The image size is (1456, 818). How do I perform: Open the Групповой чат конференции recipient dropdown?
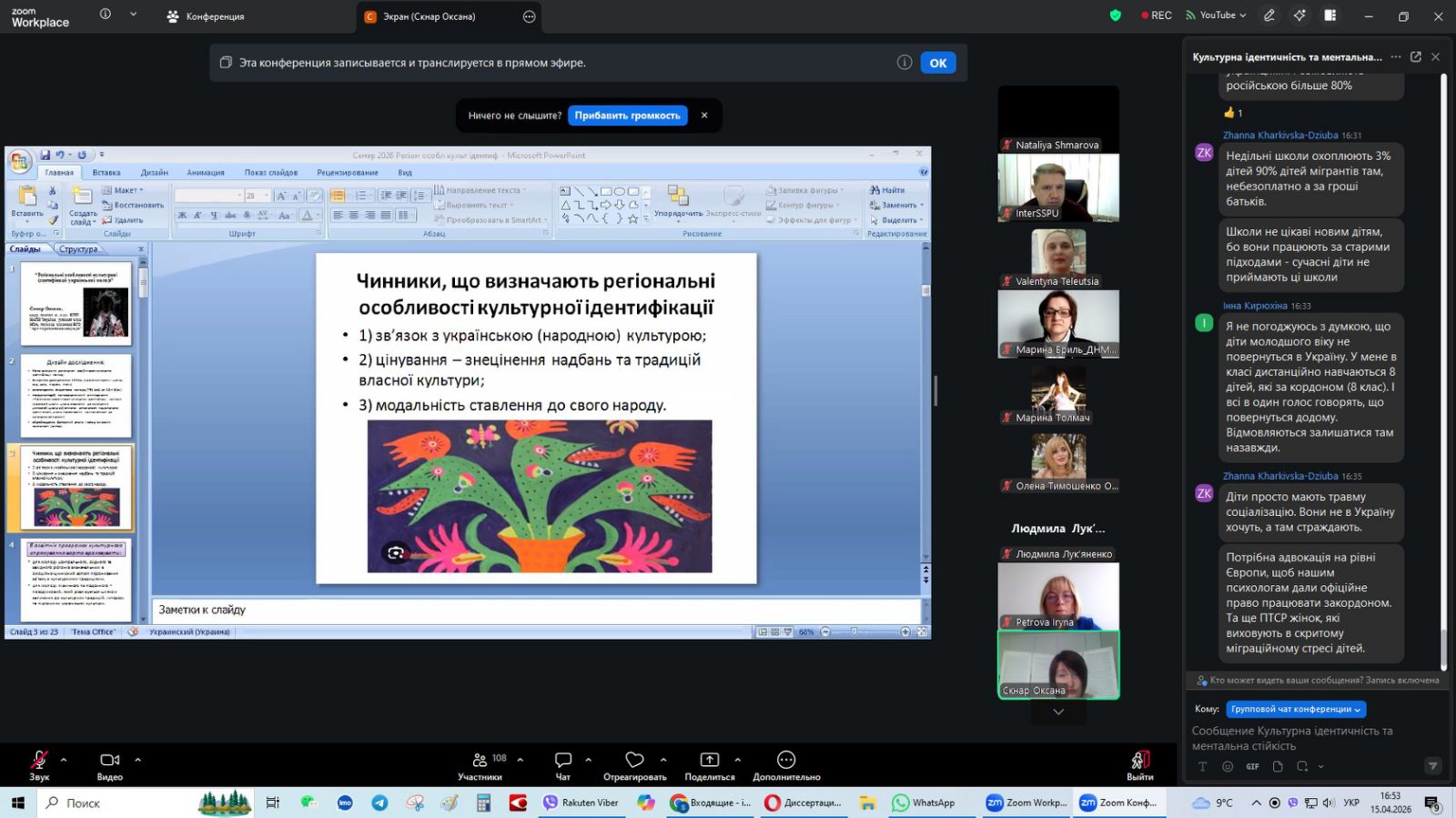point(1295,709)
